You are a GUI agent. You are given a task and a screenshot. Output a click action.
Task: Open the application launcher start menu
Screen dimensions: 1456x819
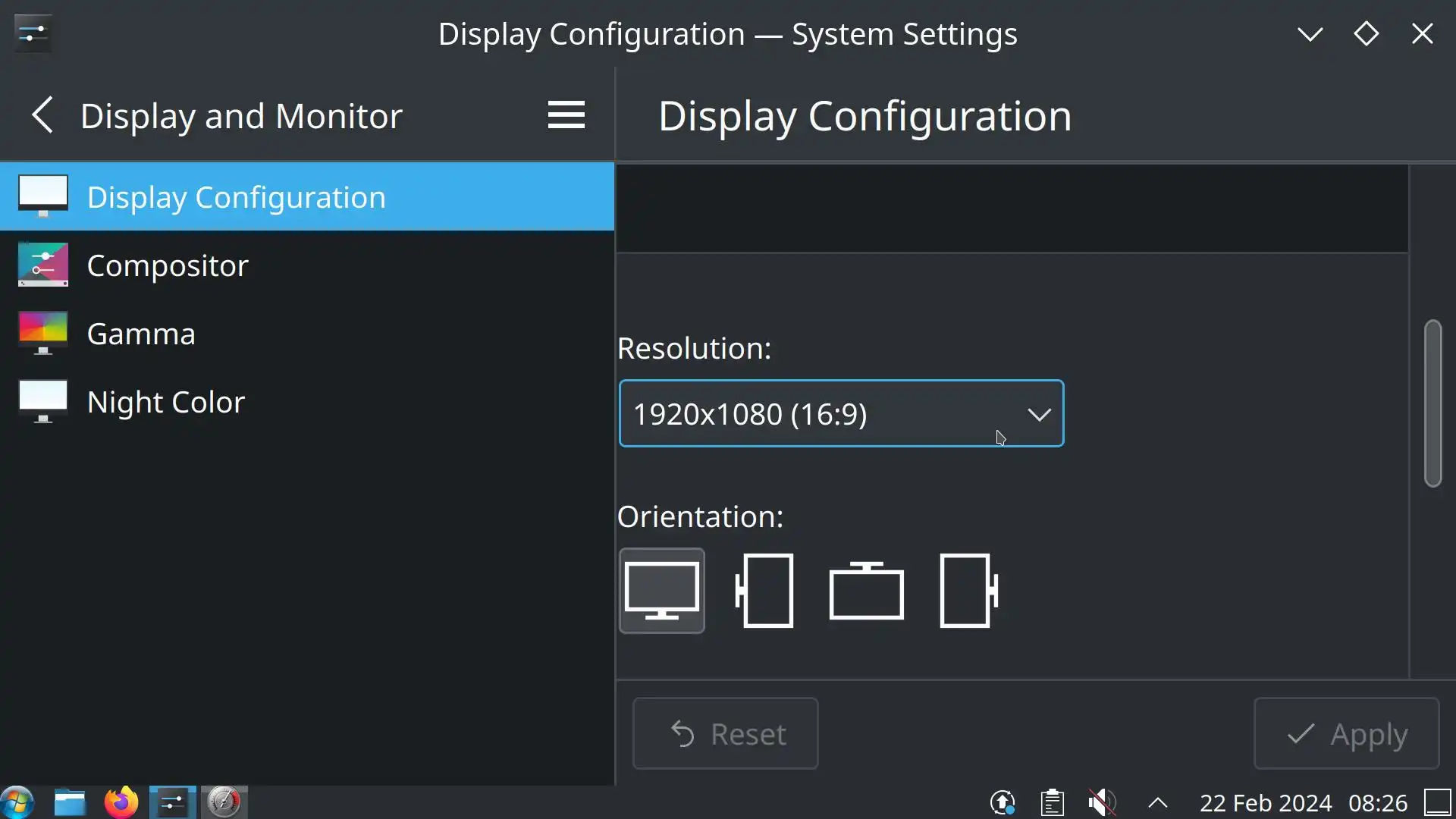(17, 802)
